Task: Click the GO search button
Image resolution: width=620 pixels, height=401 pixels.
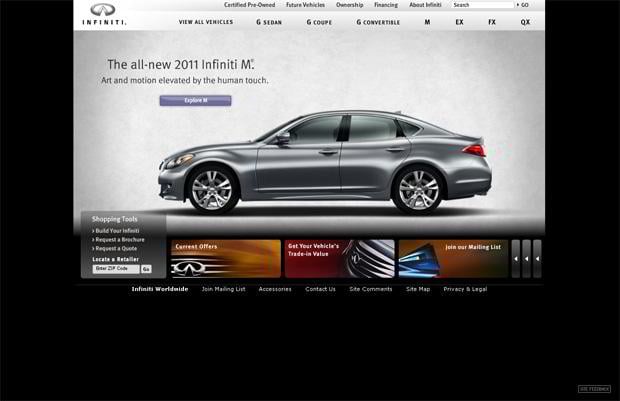Action: (x=523, y=5)
